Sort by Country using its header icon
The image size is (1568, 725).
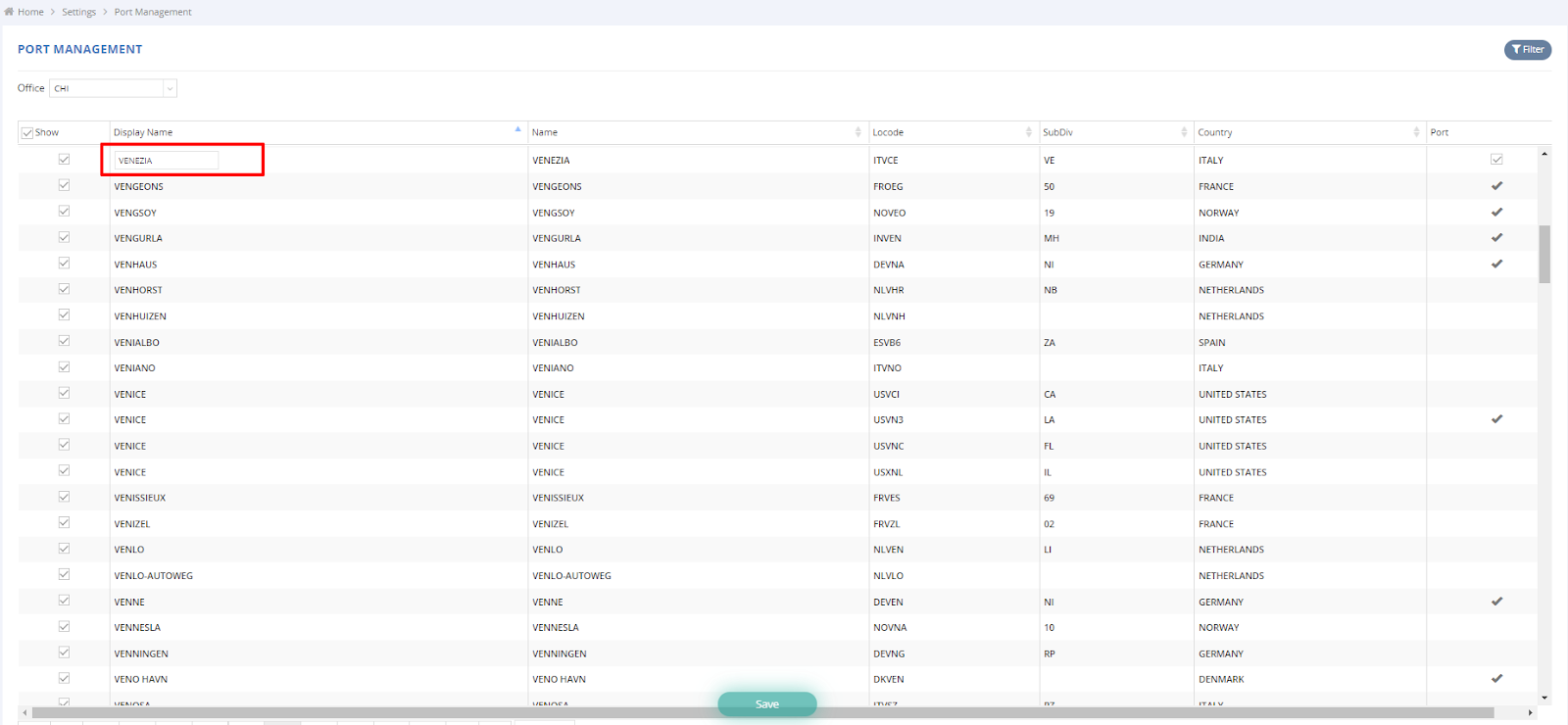click(x=1416, y=132)
